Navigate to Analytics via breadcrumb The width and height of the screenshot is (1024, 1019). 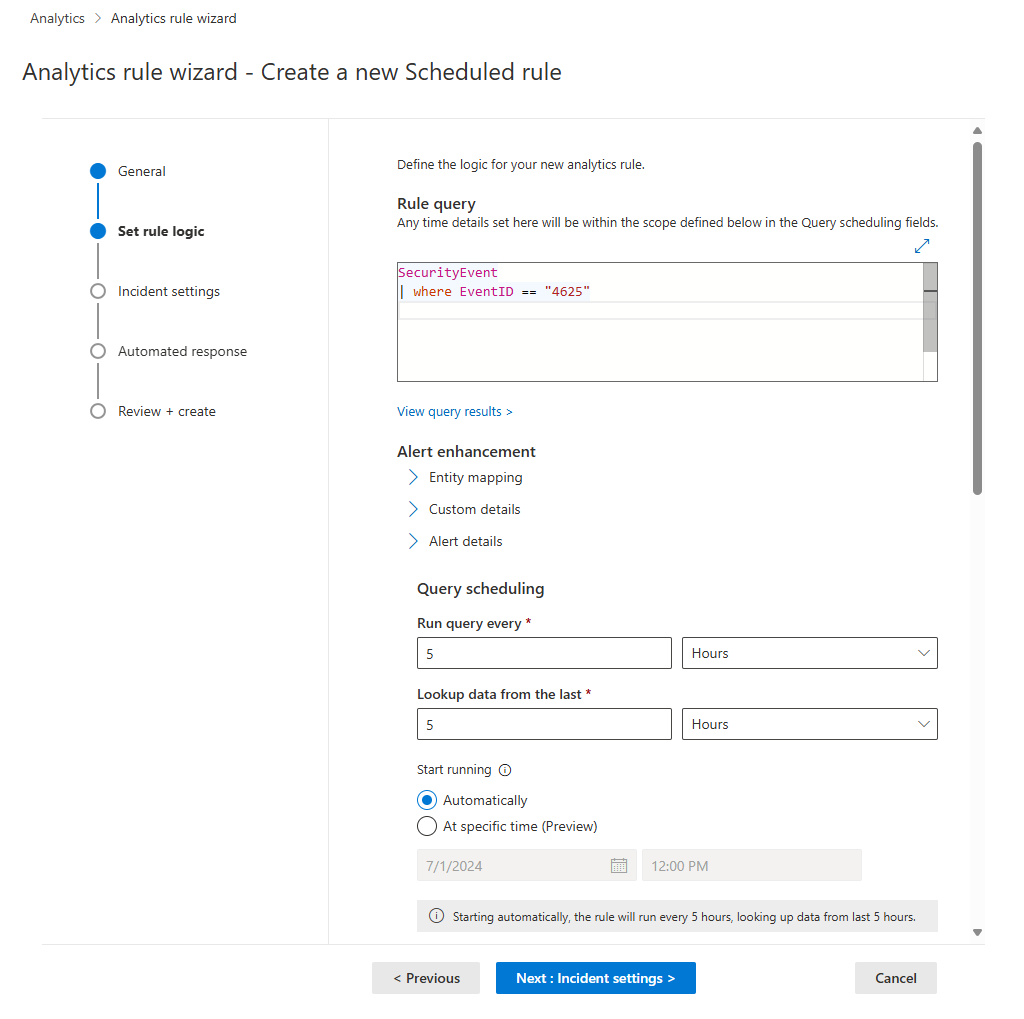click(x=57, y=18)
